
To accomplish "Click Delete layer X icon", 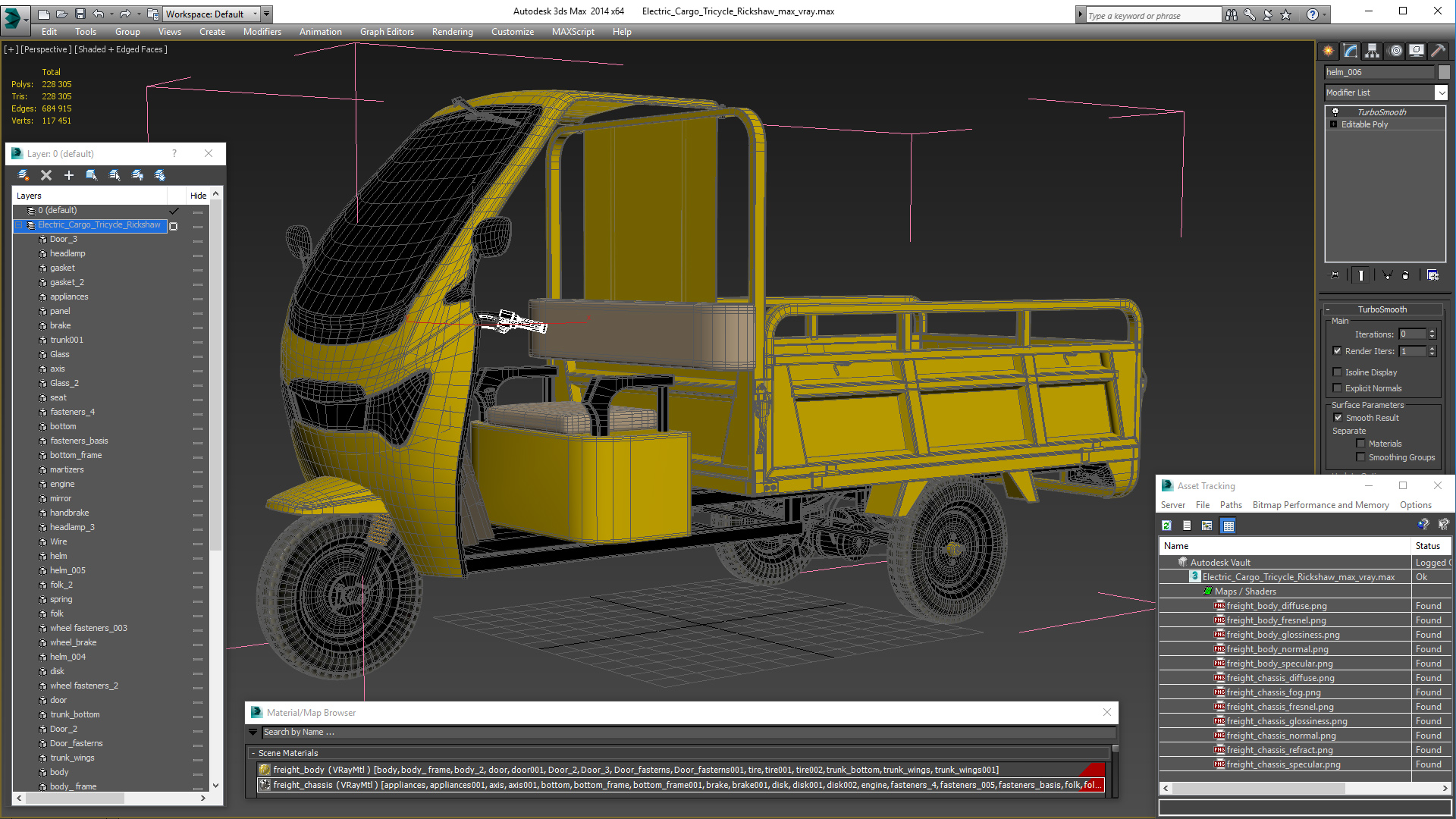I will tap(46, 175).
